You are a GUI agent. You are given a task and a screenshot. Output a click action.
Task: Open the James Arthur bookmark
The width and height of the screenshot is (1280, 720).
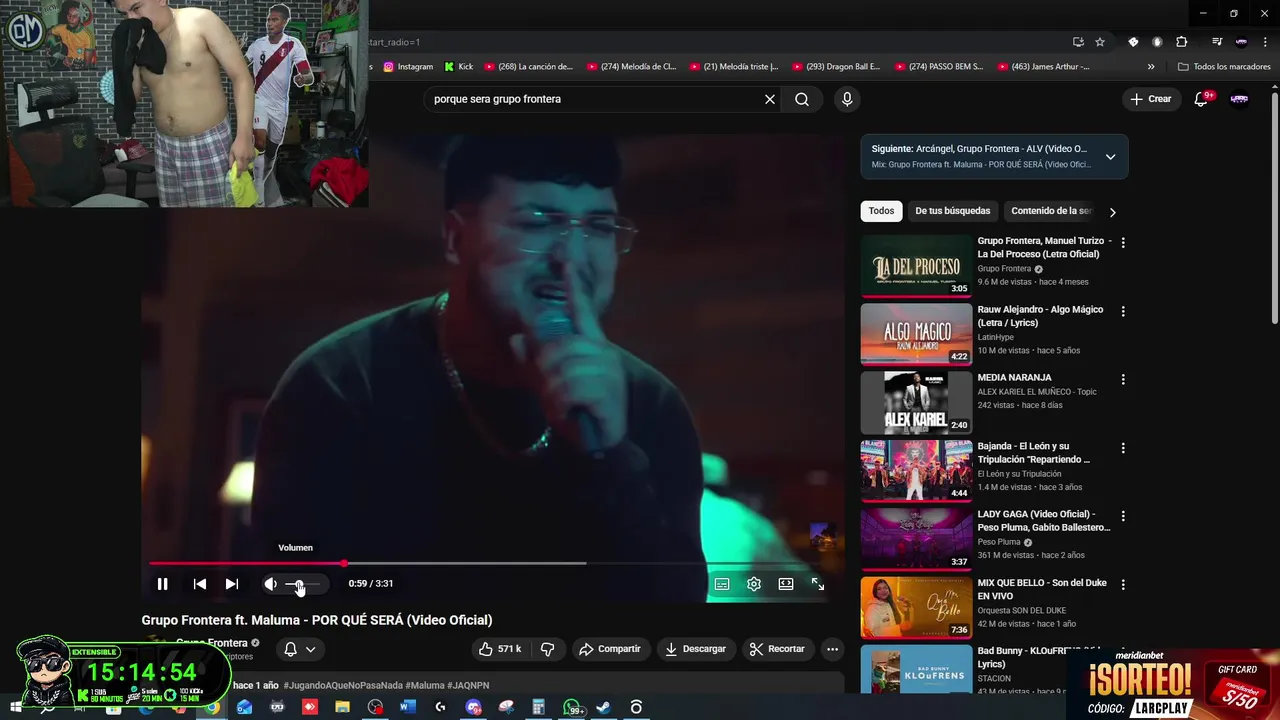click(1042, 67)
